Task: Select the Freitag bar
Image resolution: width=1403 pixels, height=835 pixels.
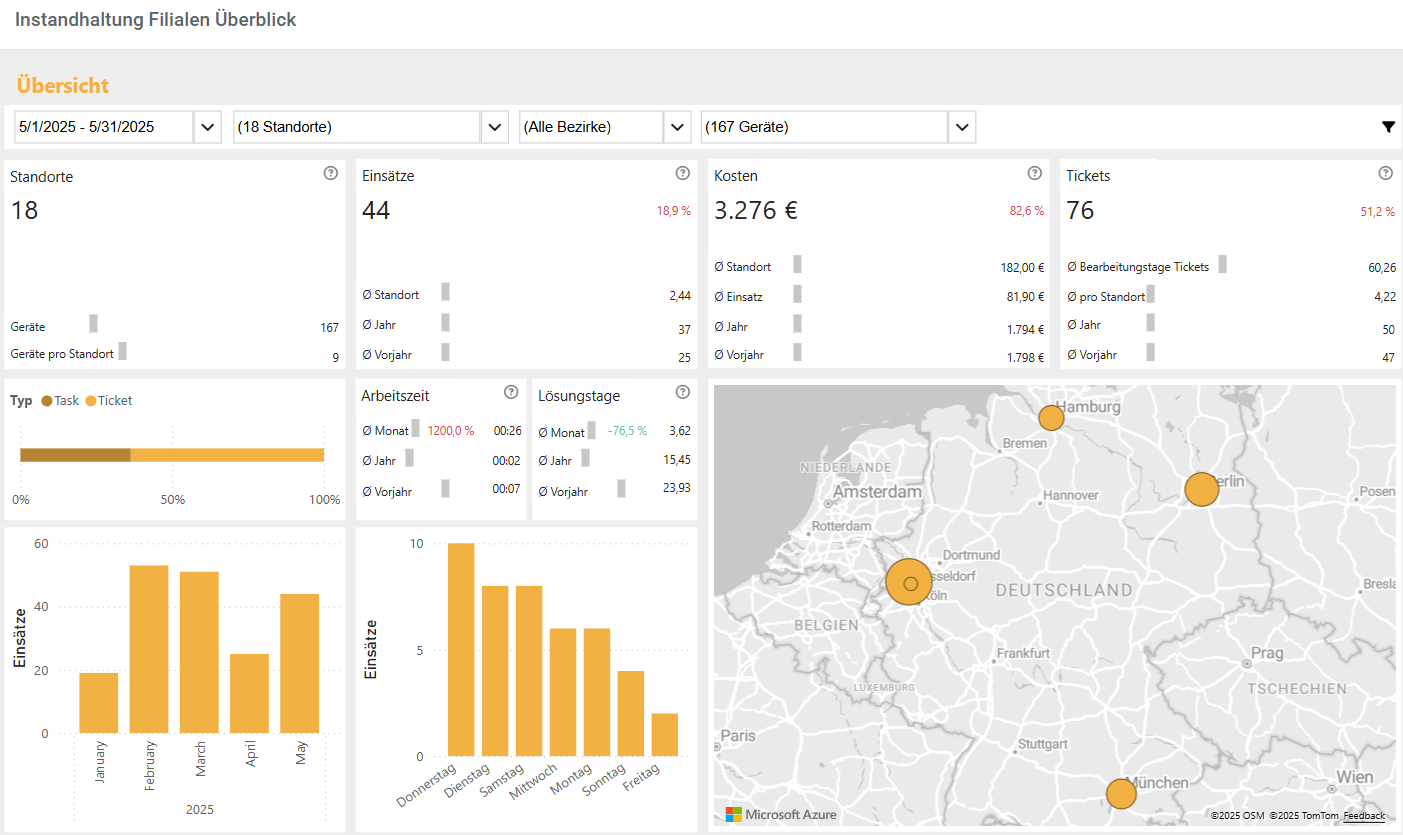Action: pyautogui.click(x=665, y=735)
